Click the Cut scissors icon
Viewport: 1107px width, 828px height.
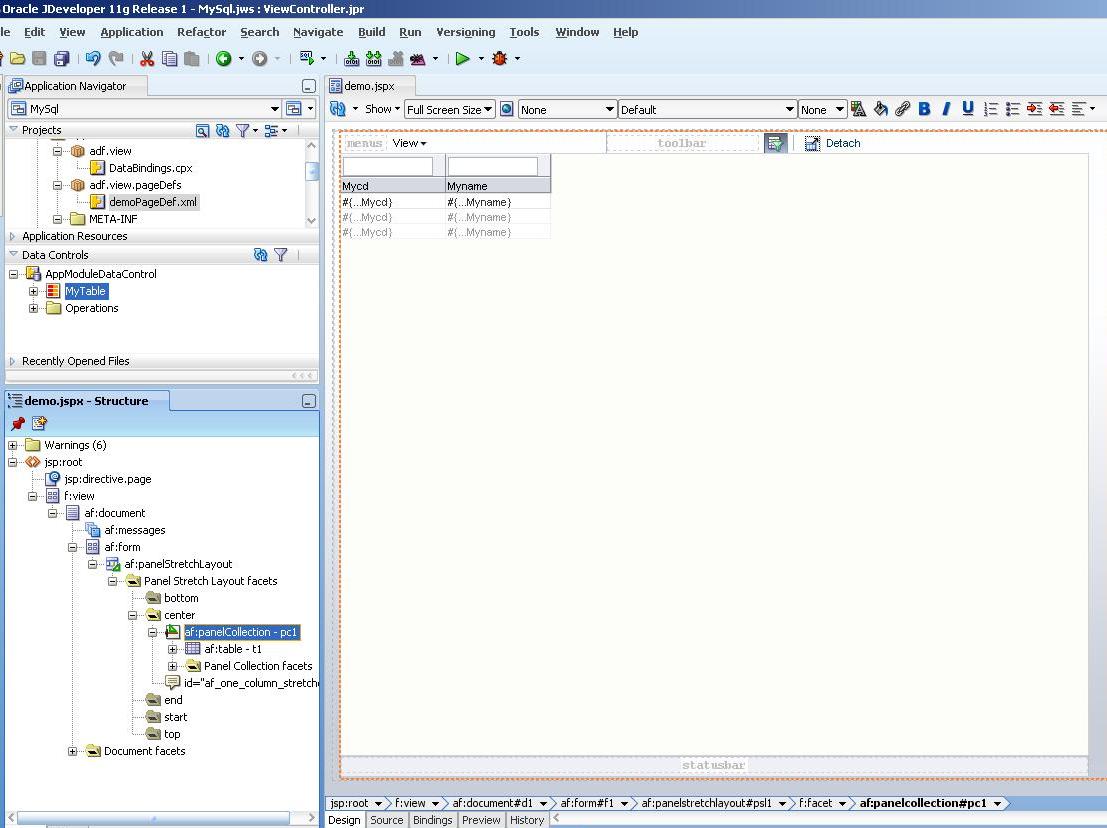click(147, 58)
